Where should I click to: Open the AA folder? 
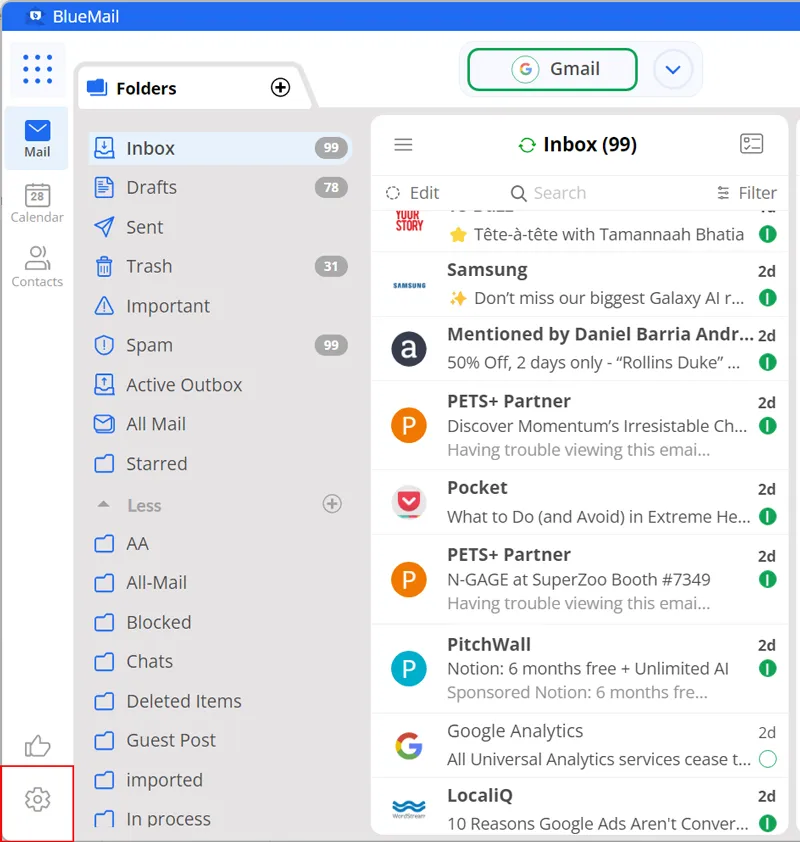[220, 543]
